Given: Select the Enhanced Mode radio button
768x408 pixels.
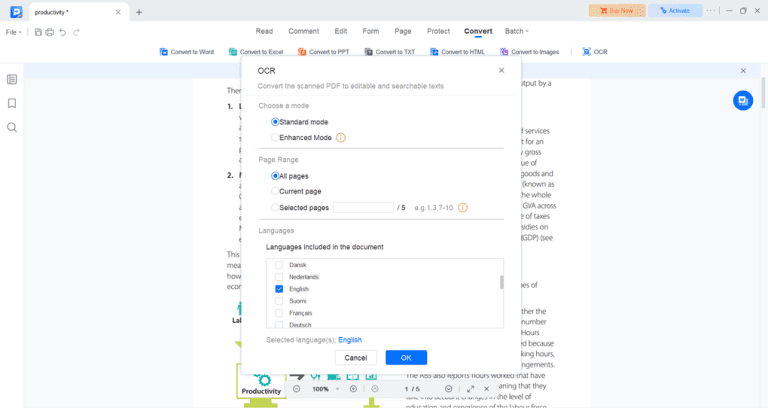Looking at the screenshot, I should 275,138.
